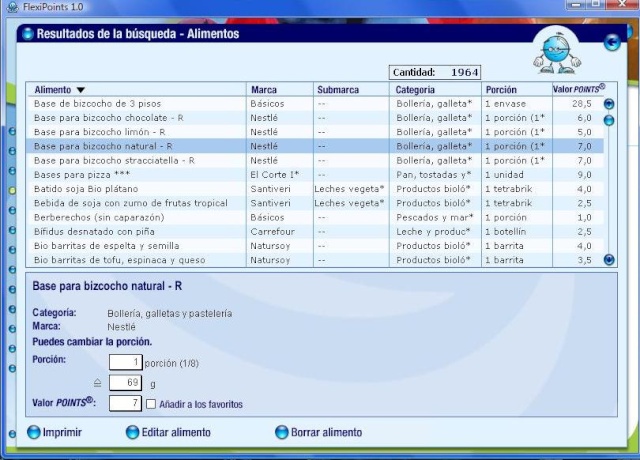Select row Berberechos (sin caparazón)
Screen dimensions: 640x460
[315, 218]
